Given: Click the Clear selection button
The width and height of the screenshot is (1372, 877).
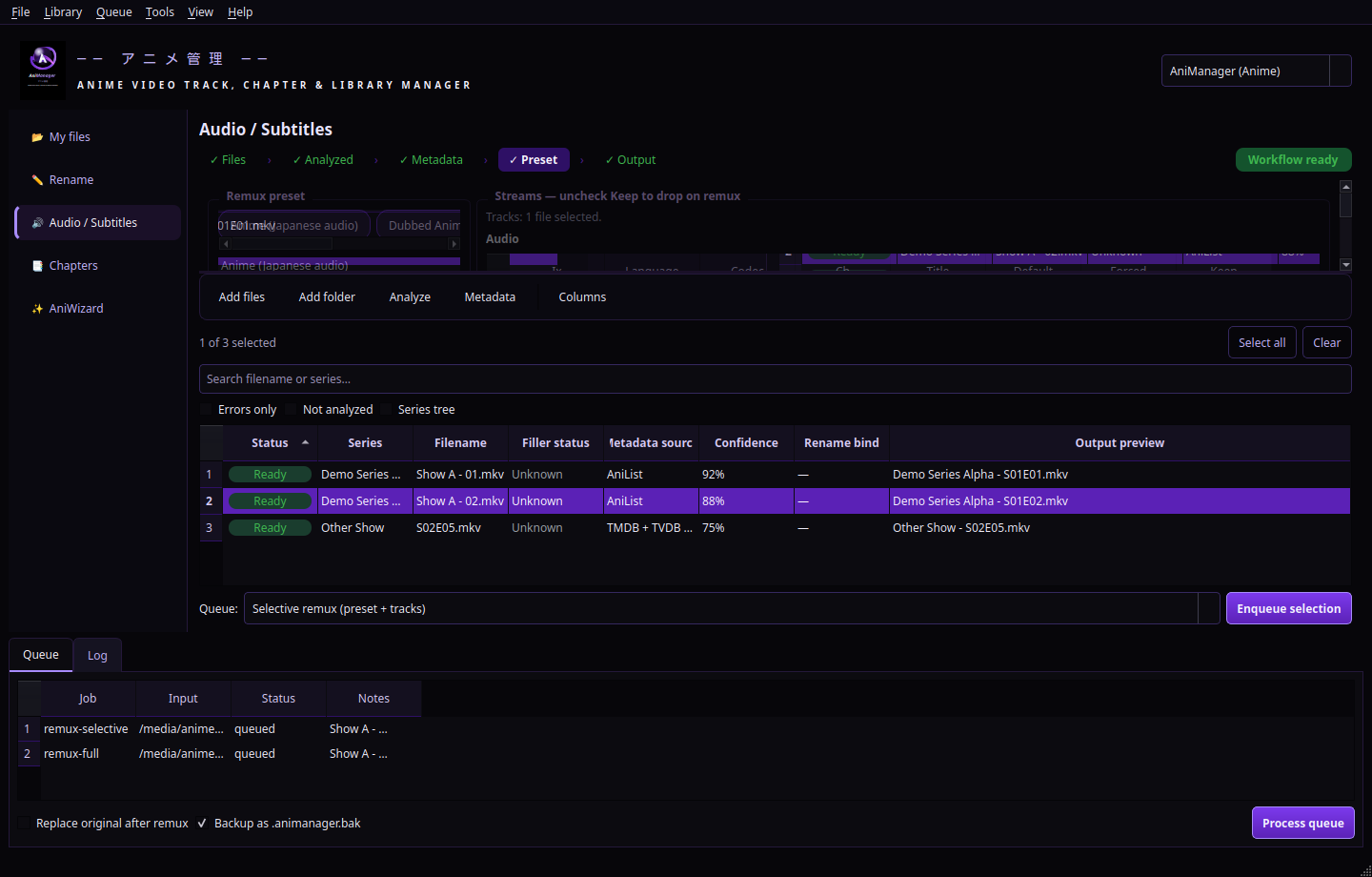Looking at the screenshot, I should (1327, 343).
